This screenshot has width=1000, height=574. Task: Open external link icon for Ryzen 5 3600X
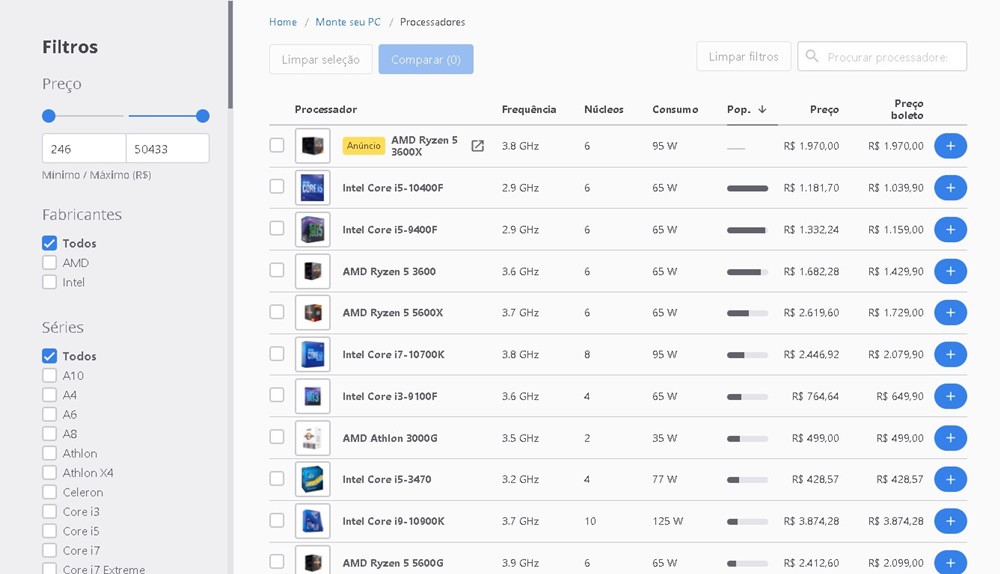[x=477, y=146]
